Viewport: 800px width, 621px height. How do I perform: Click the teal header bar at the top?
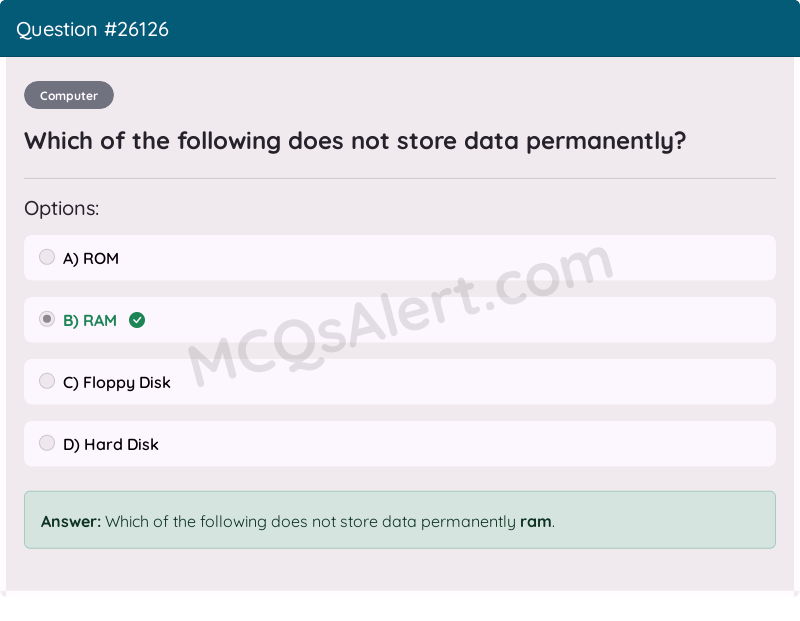[x=400, y=29]
